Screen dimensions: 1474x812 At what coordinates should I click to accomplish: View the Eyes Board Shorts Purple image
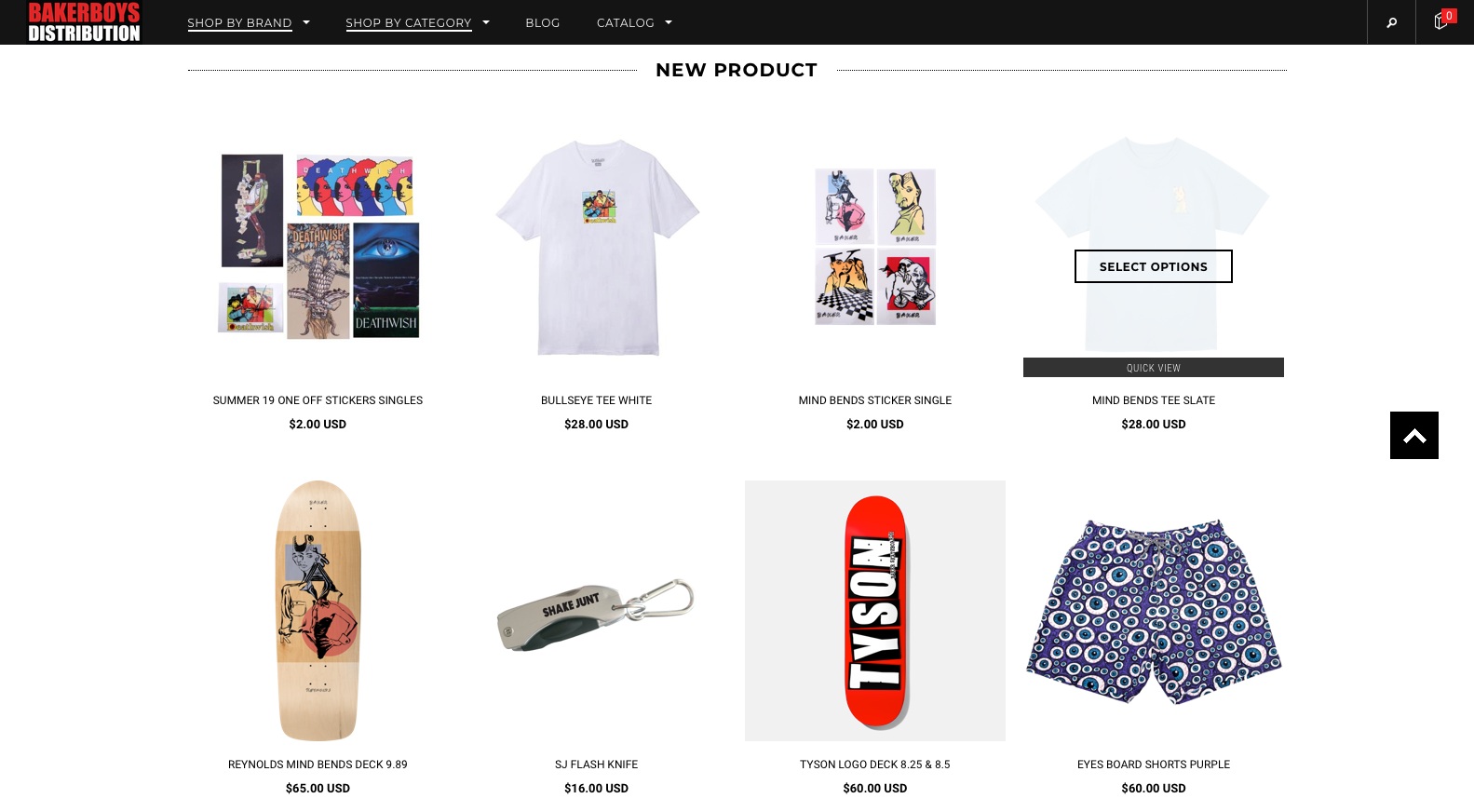coord(1153,611)
